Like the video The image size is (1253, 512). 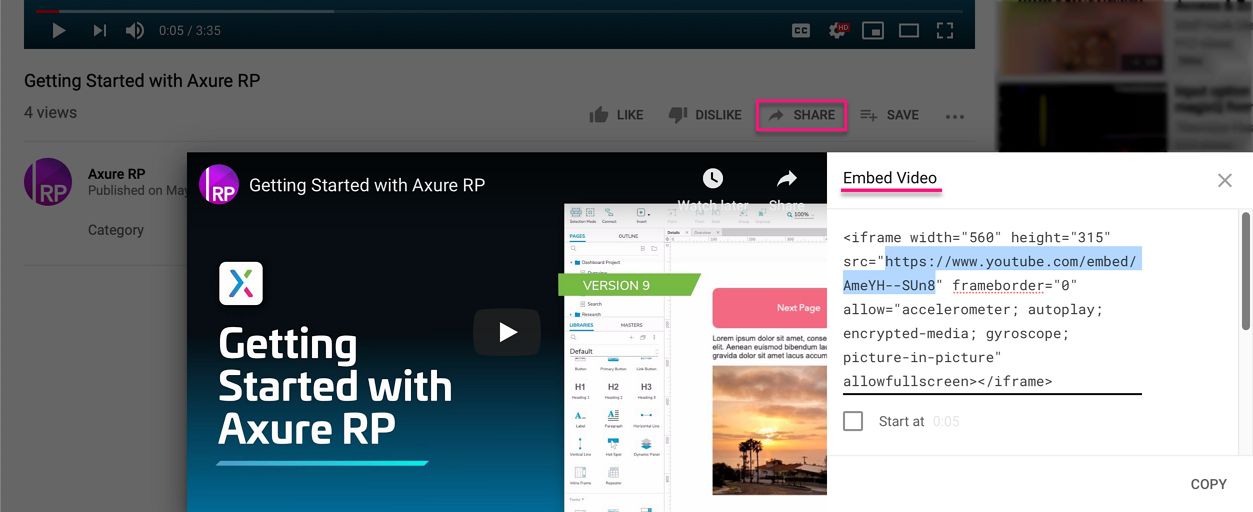[x=616, y=115]
